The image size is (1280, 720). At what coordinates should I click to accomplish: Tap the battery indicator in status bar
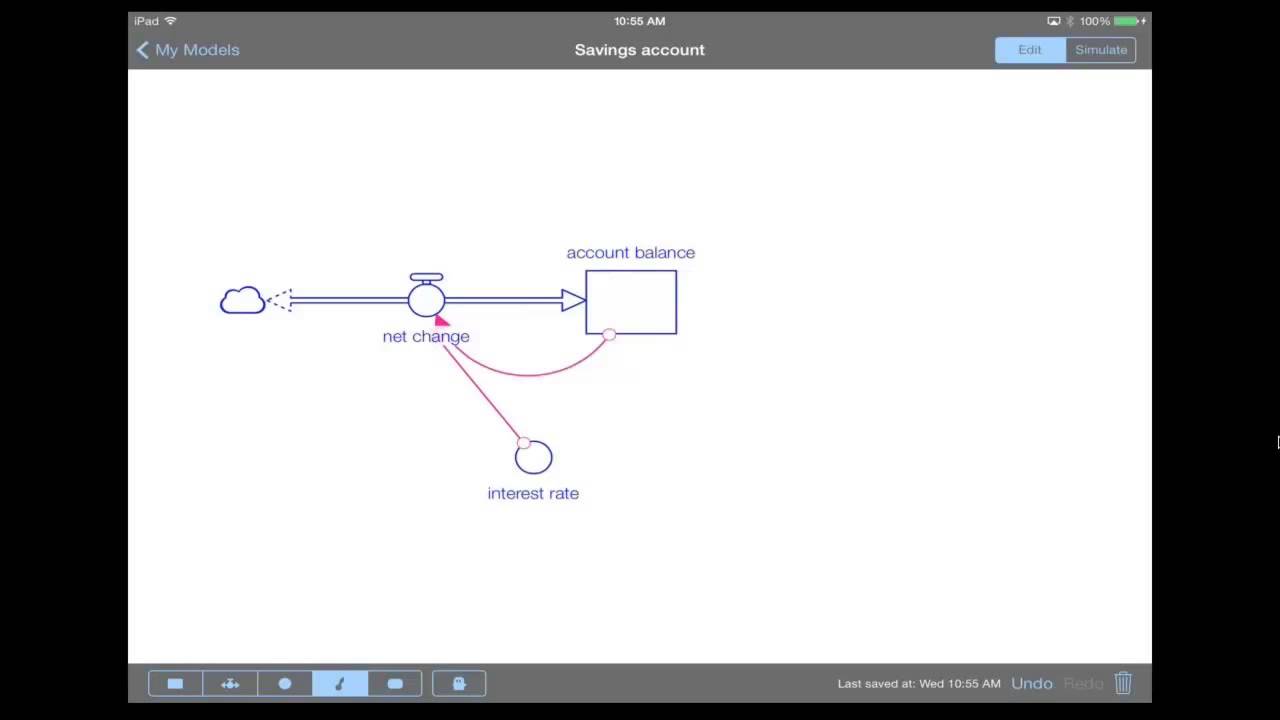tap(1128, 21)
